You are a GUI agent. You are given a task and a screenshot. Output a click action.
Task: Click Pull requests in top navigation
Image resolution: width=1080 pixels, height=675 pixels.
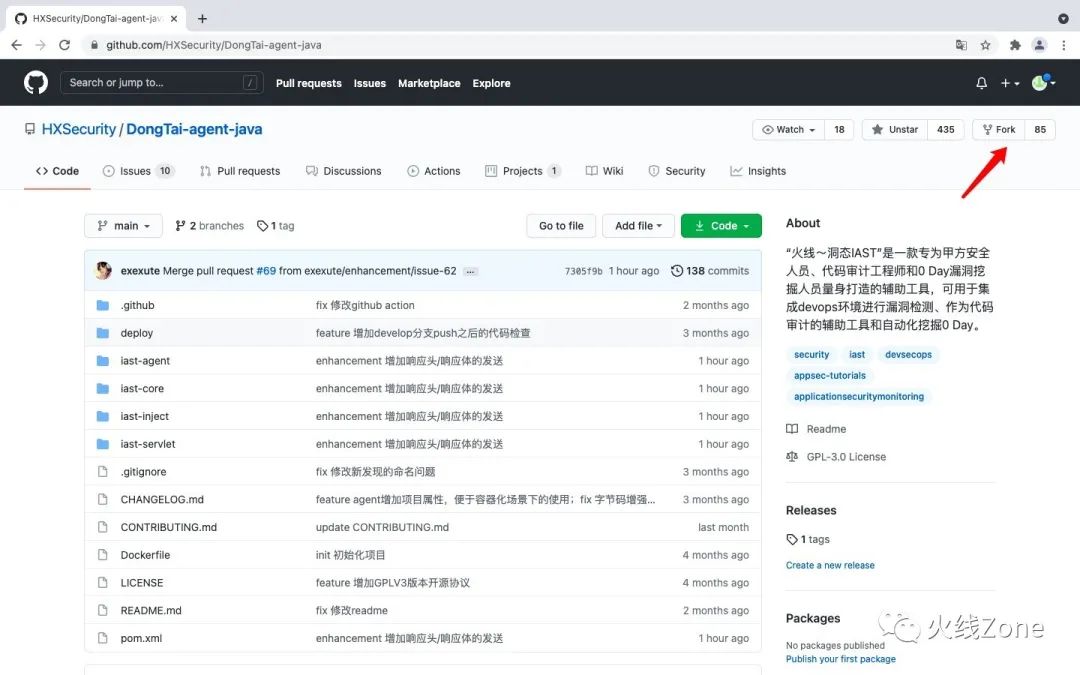(x=309, y=83)
